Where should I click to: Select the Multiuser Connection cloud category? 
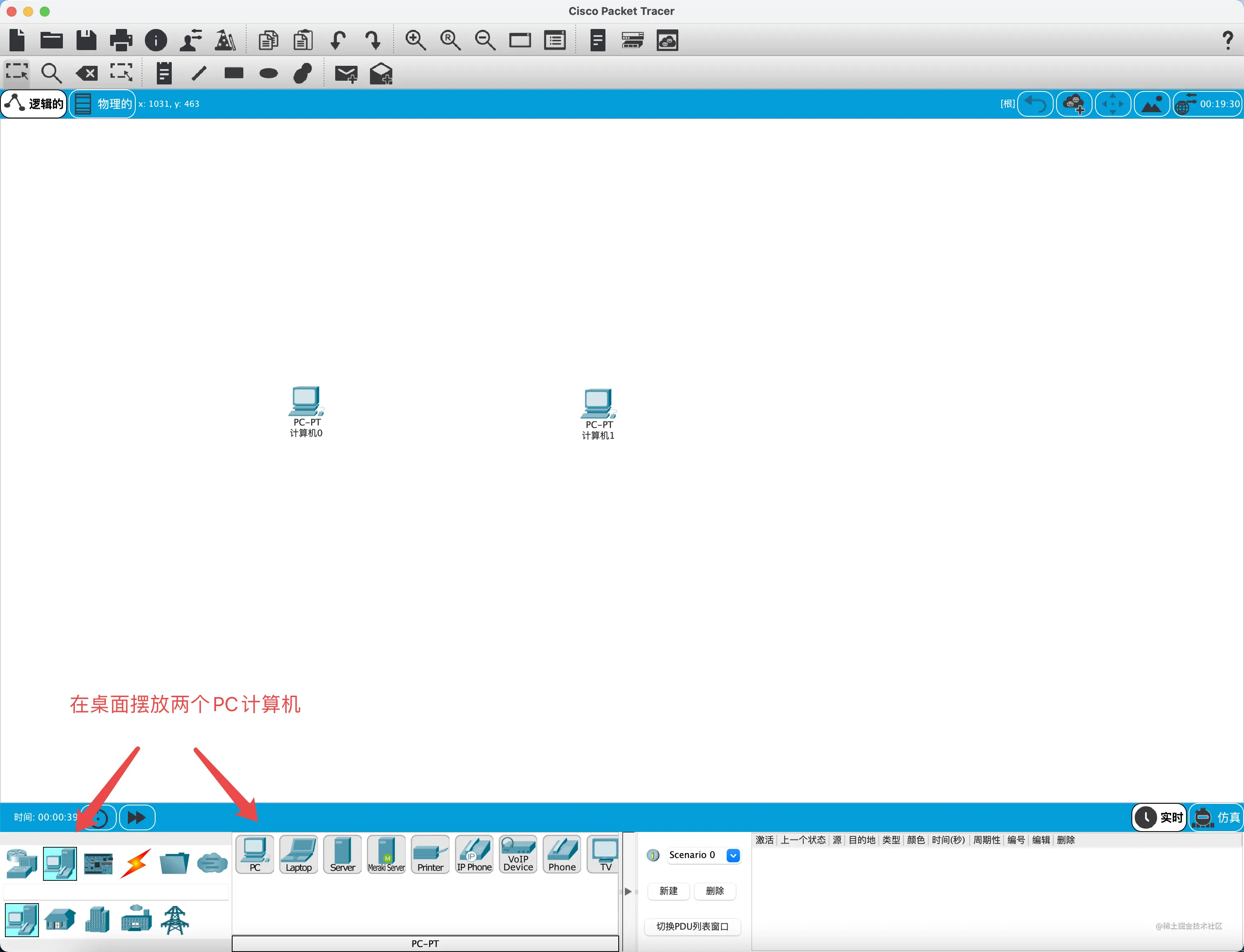click(x=212, y=863)
